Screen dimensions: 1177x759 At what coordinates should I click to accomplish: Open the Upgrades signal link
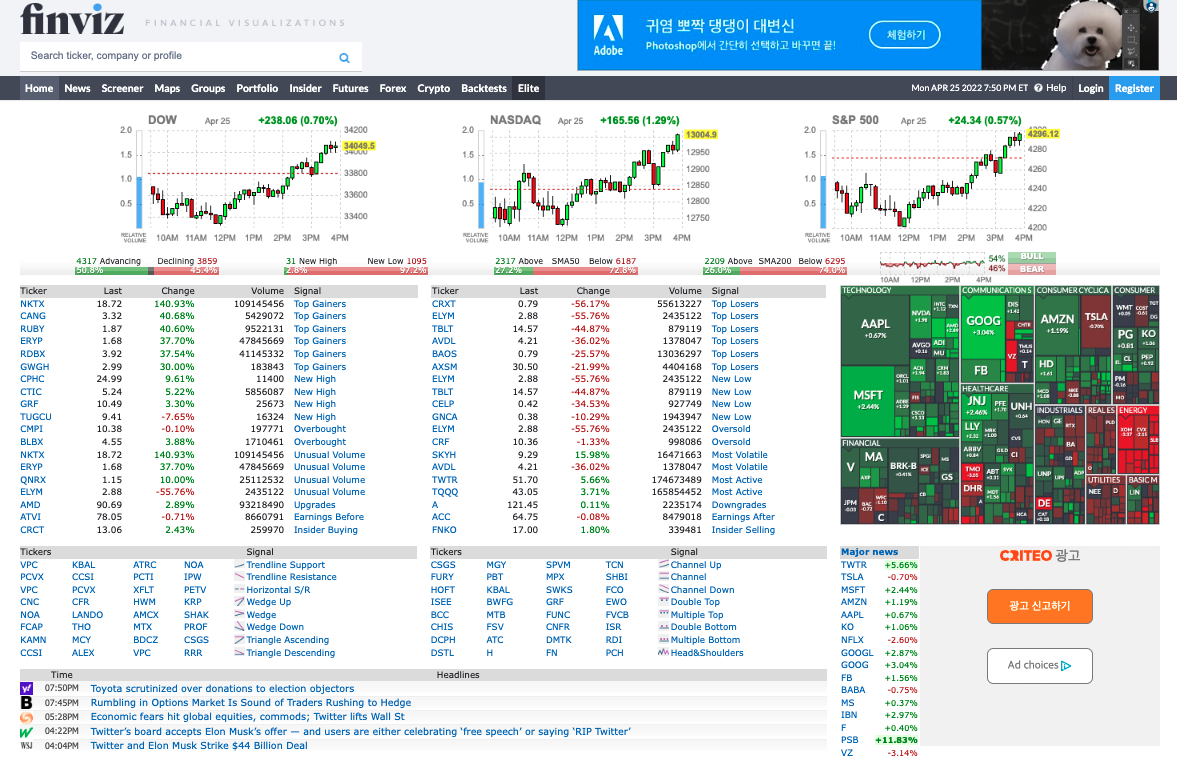(x=315, y=504)
